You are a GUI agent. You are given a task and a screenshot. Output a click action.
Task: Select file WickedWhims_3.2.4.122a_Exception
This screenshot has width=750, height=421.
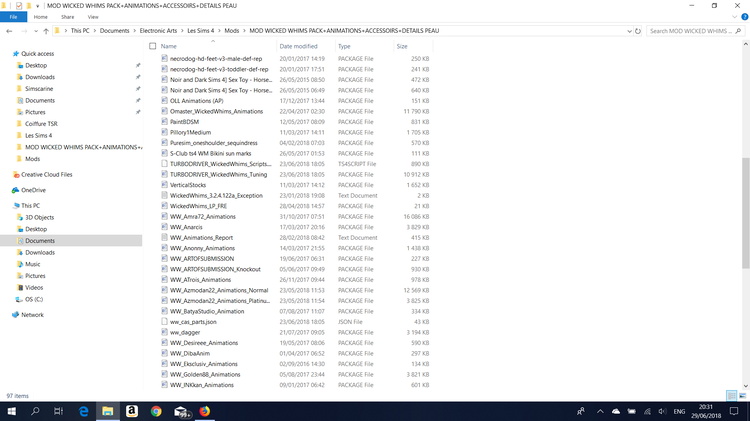click(216, 196)
